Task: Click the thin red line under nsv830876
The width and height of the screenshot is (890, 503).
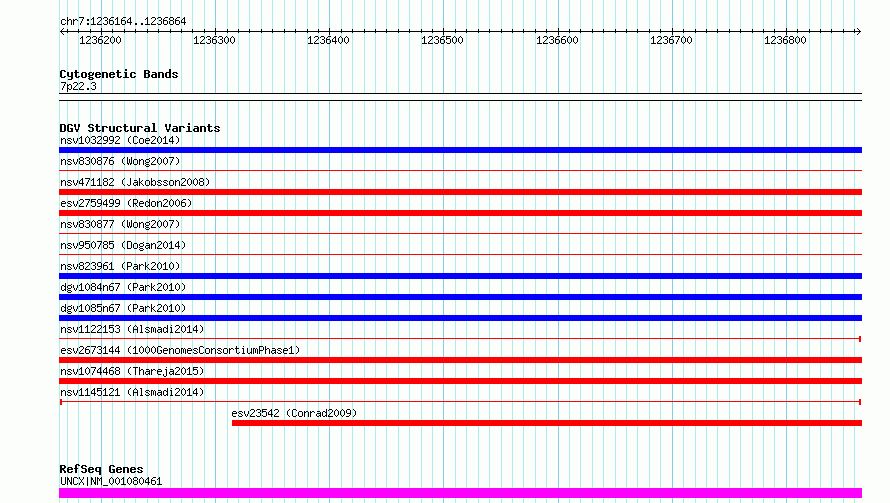Action: point(460,170)
